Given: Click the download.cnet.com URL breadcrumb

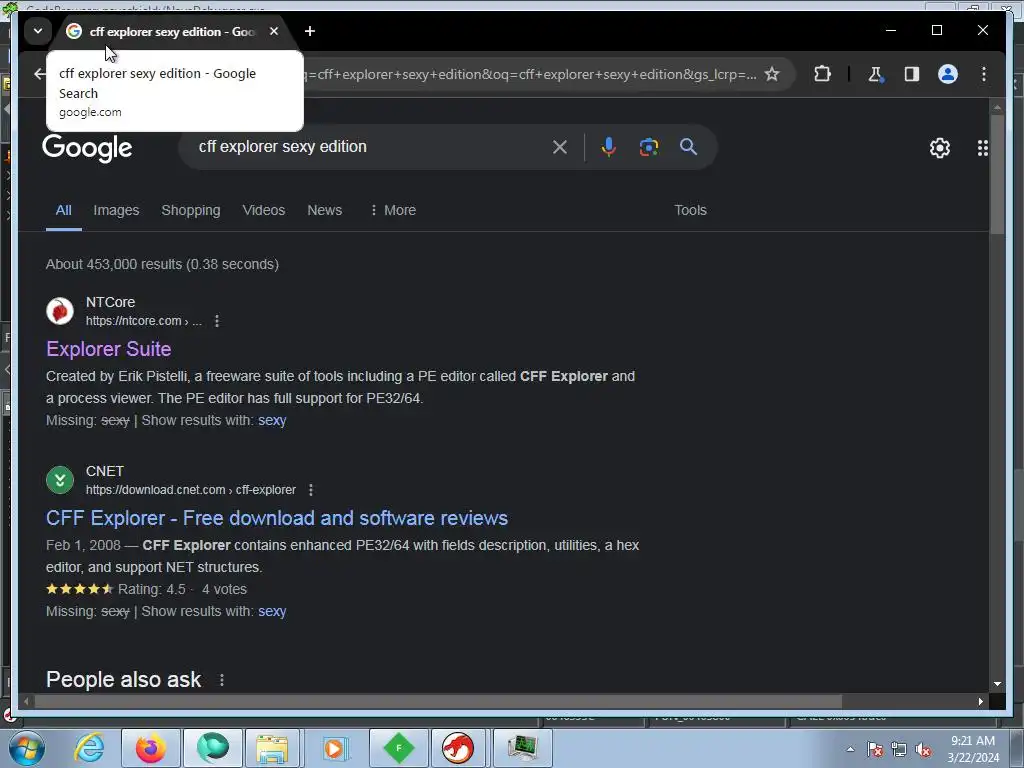Looking at the screenshot, I should [191, 490].
